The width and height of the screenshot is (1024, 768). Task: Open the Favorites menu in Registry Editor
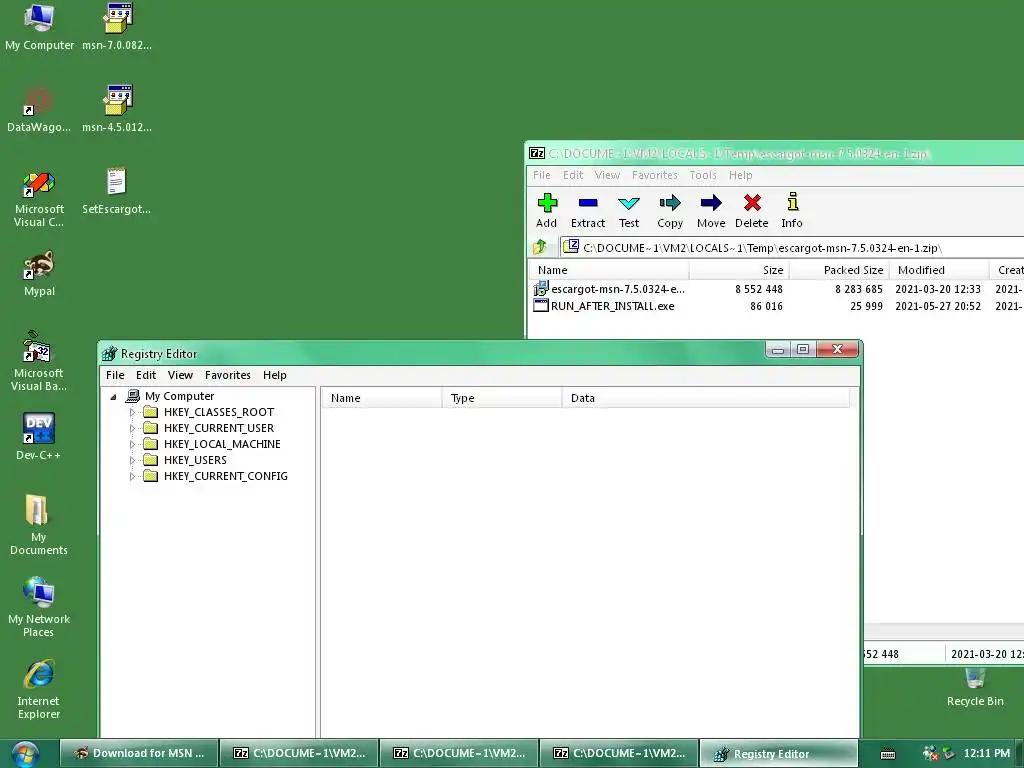pyautogui.click(x=227, y=375)
